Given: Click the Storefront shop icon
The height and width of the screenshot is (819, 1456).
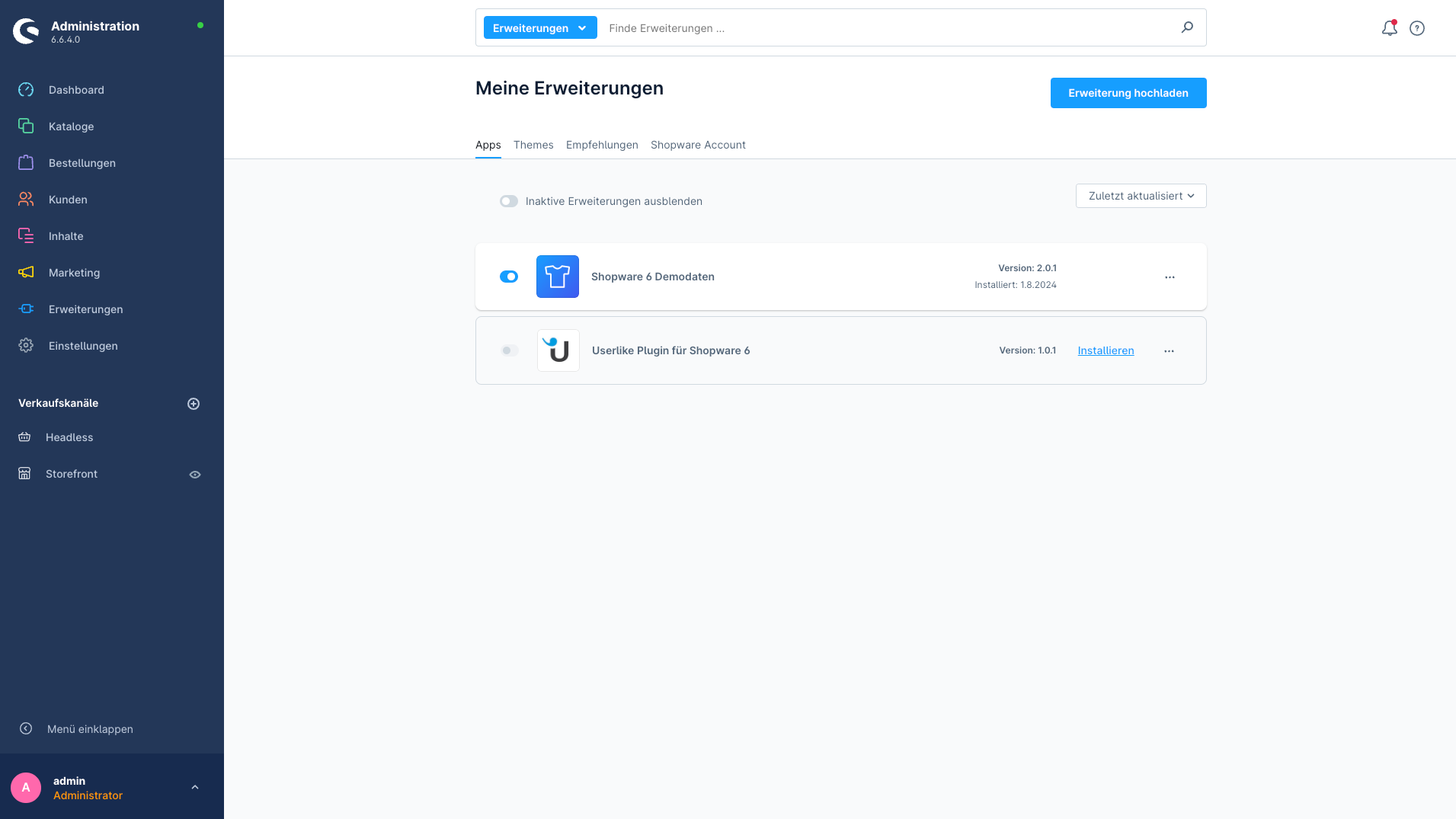Looking at the screenshot, I should [24, 474].
